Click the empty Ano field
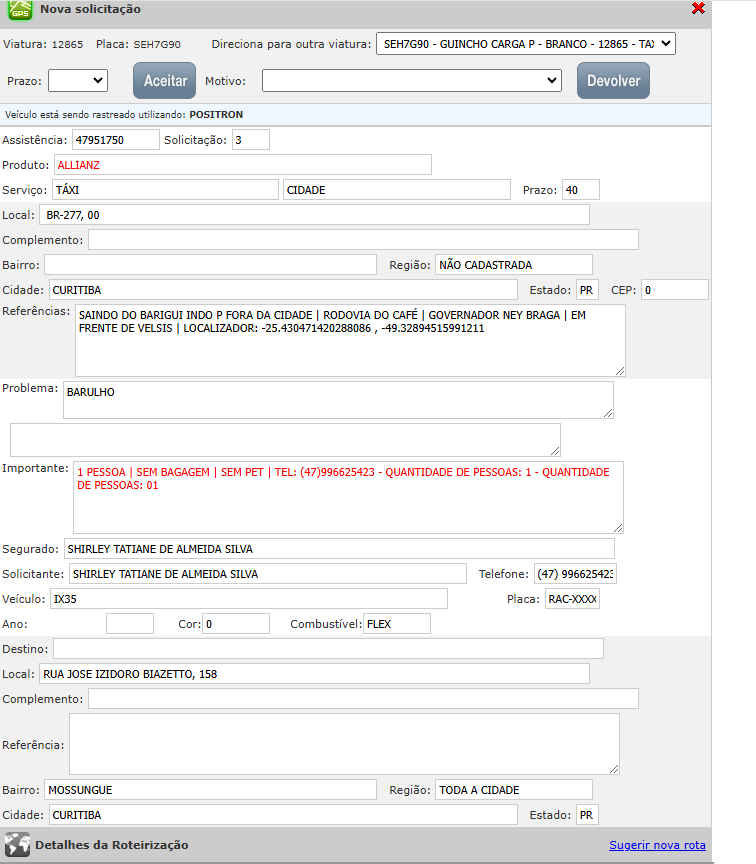Image resolution: width=756 pixels, height=864 pixels. pos(130,624)
